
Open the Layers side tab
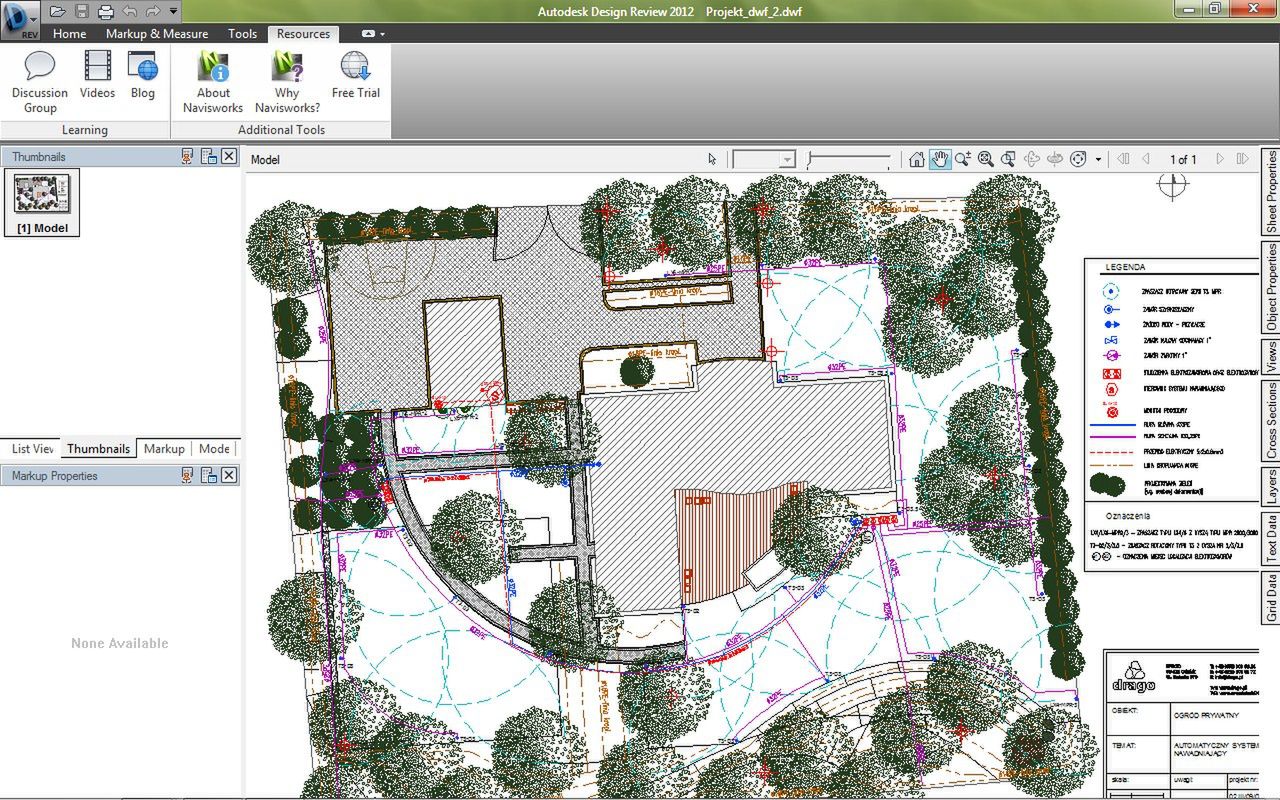point(1271,488)
